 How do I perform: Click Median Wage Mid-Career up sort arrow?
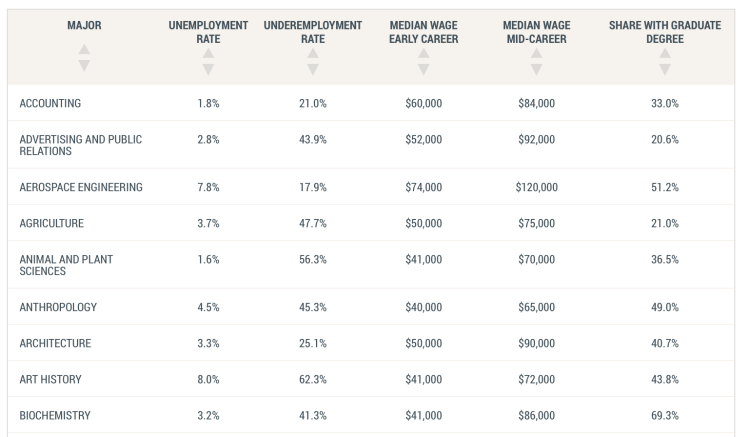click(537, 54)
